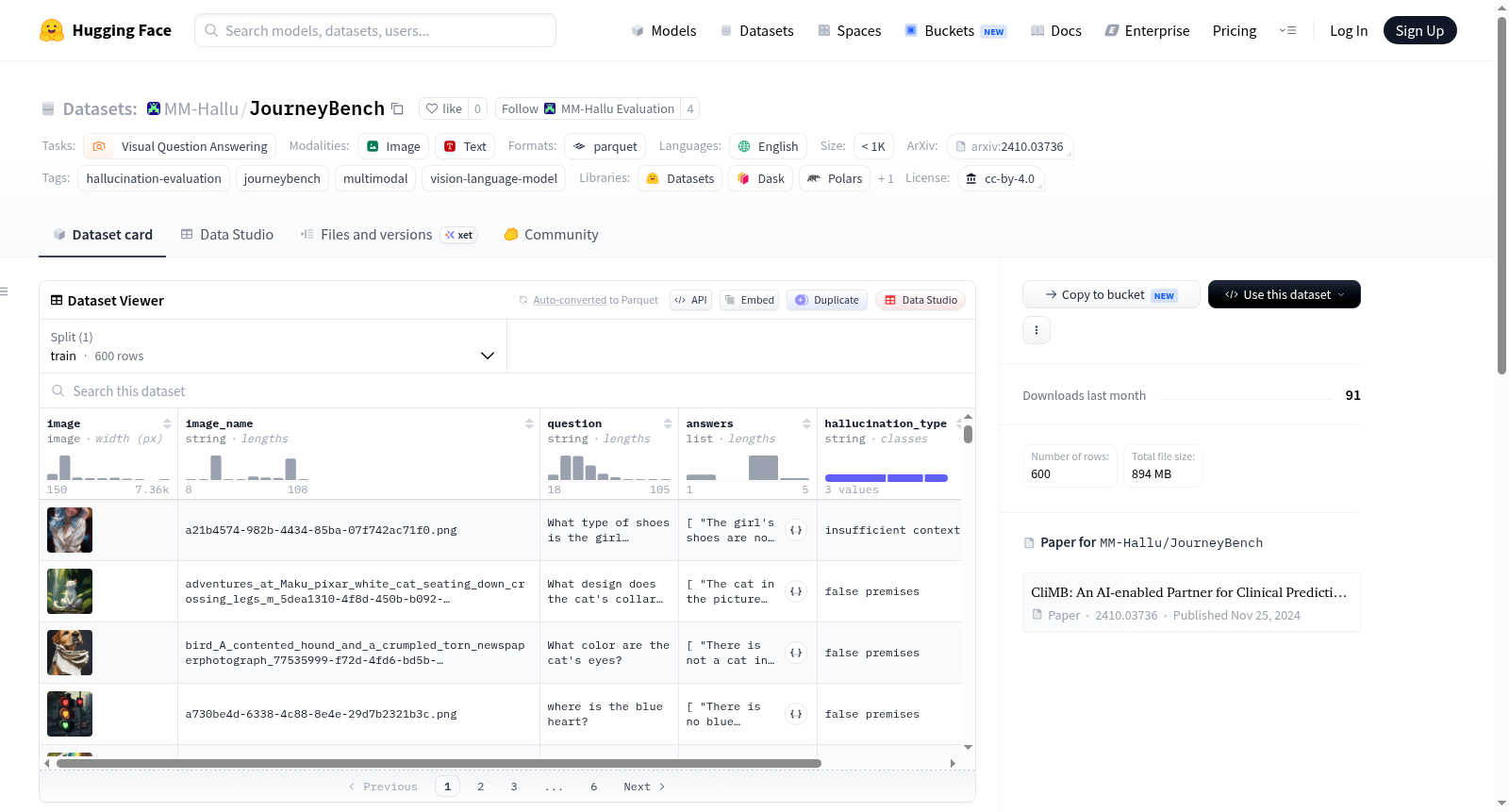Click the Datasets library tag

(x=679, y=178)
